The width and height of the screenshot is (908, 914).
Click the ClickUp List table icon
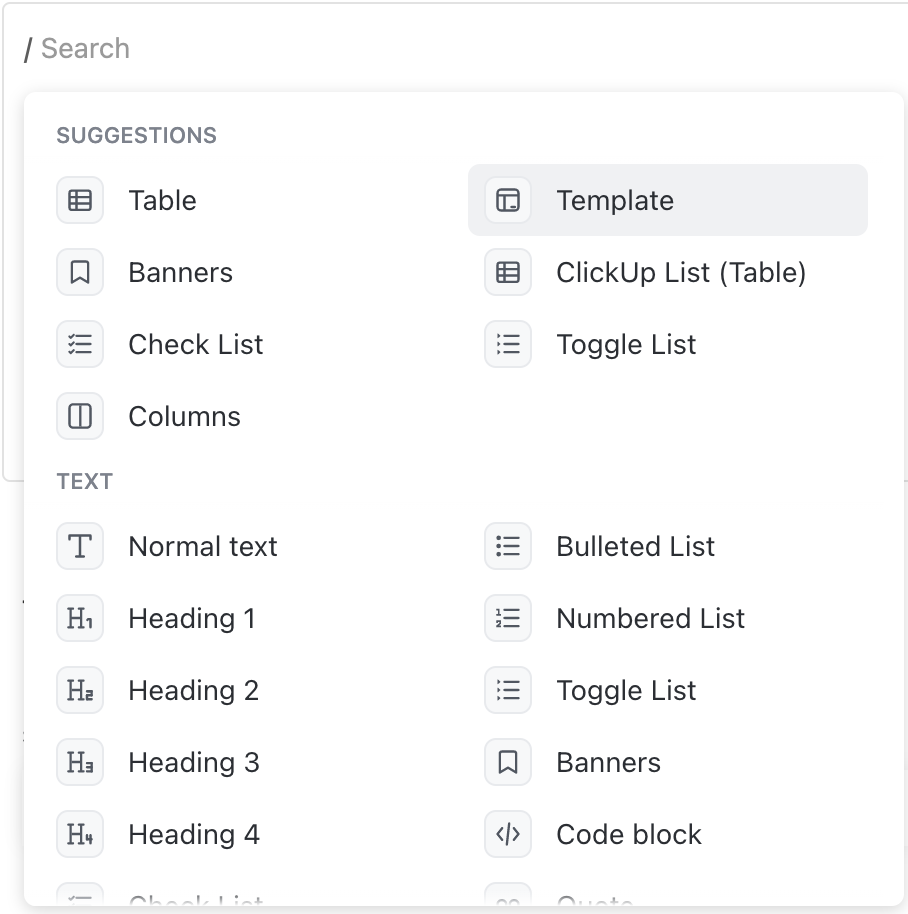pyautogui.click(x=508, y=272)
